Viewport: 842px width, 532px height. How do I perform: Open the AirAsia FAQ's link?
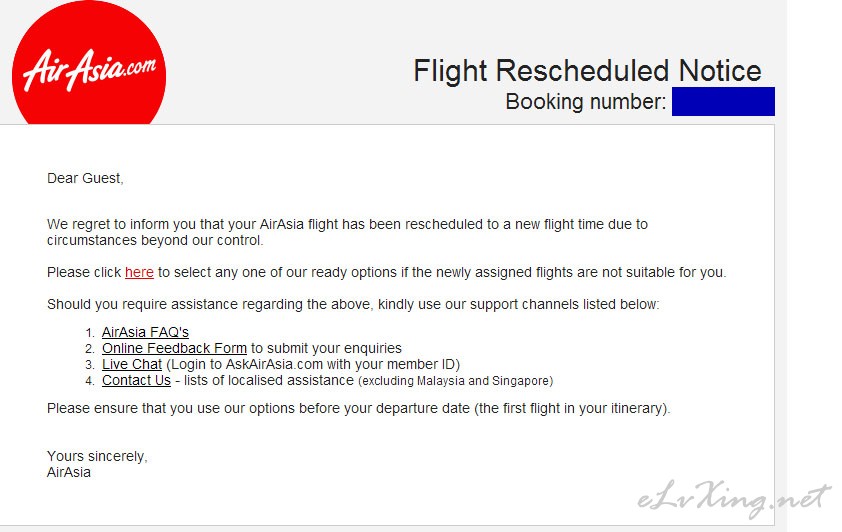coord(146,332)
